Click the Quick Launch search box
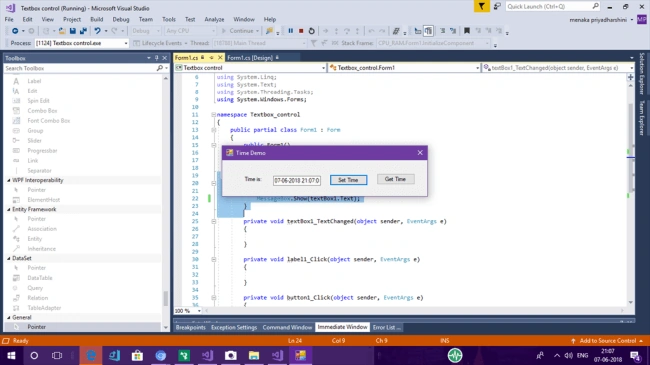 tap(553, 6)
